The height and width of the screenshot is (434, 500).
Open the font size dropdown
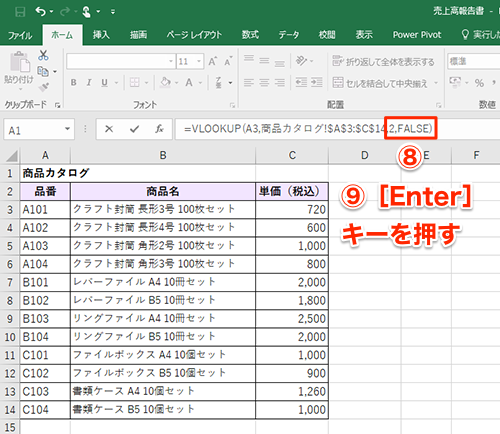[199, 61]
